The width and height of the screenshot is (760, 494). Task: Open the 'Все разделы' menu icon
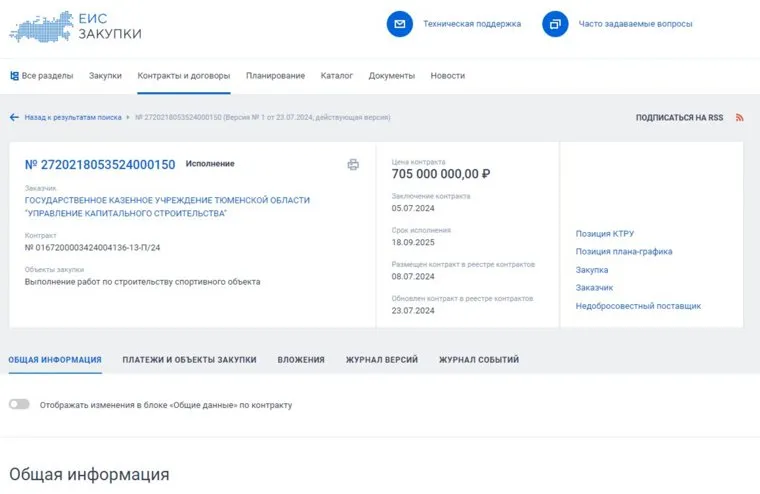pos(14,76)
